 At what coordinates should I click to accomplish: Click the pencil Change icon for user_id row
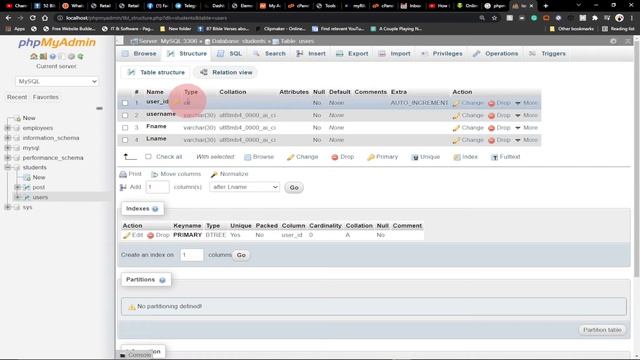[x=456, y=103]
